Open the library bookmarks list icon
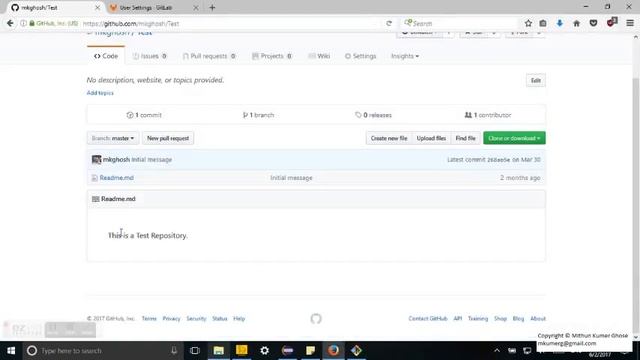Screen dimensions: 640x360 tap(543, 23)
